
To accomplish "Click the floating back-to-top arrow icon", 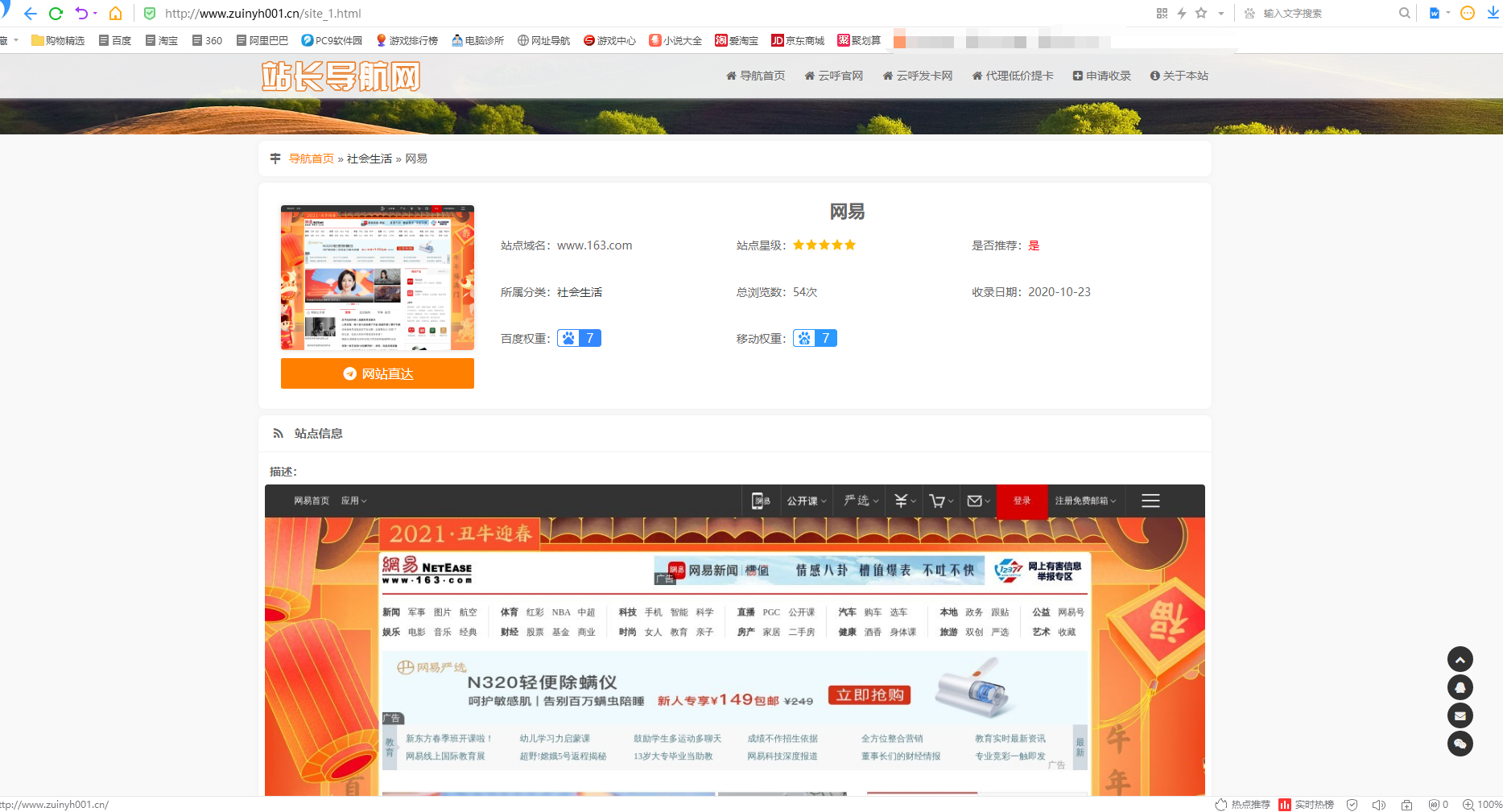I will pyautogui.click(x=1460, y=658).
